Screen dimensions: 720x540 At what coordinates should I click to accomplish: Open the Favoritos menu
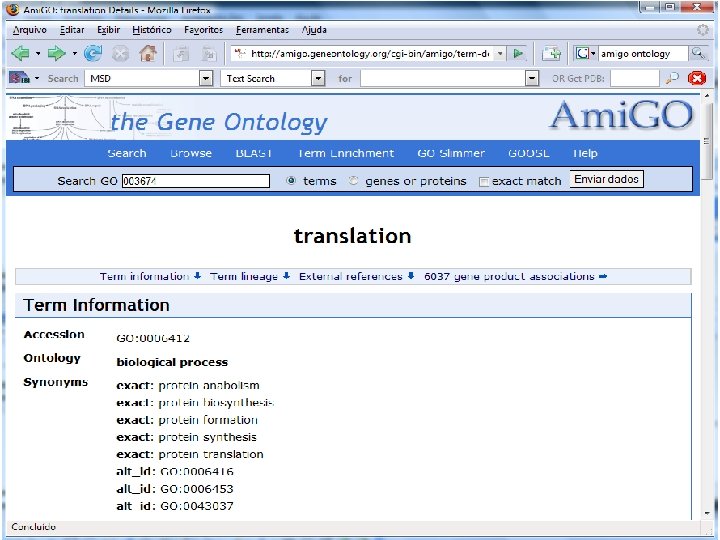tap(203, 30)
